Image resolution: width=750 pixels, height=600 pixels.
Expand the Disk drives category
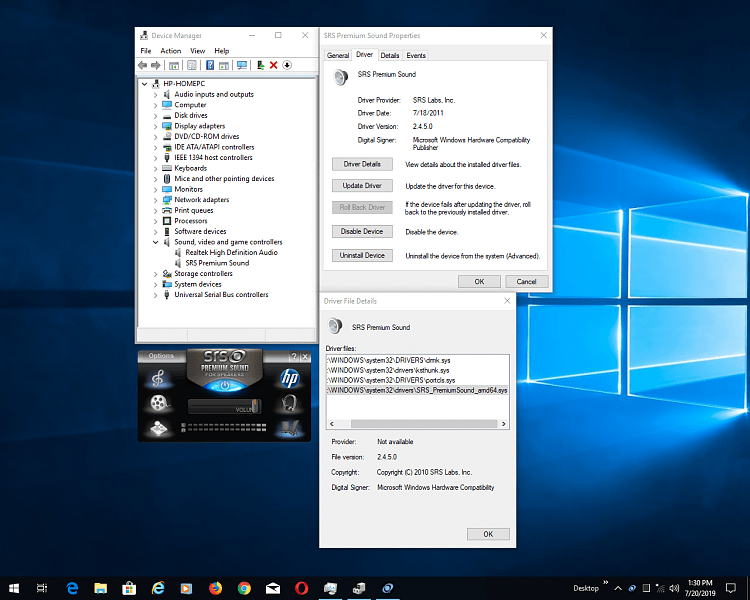155,116
